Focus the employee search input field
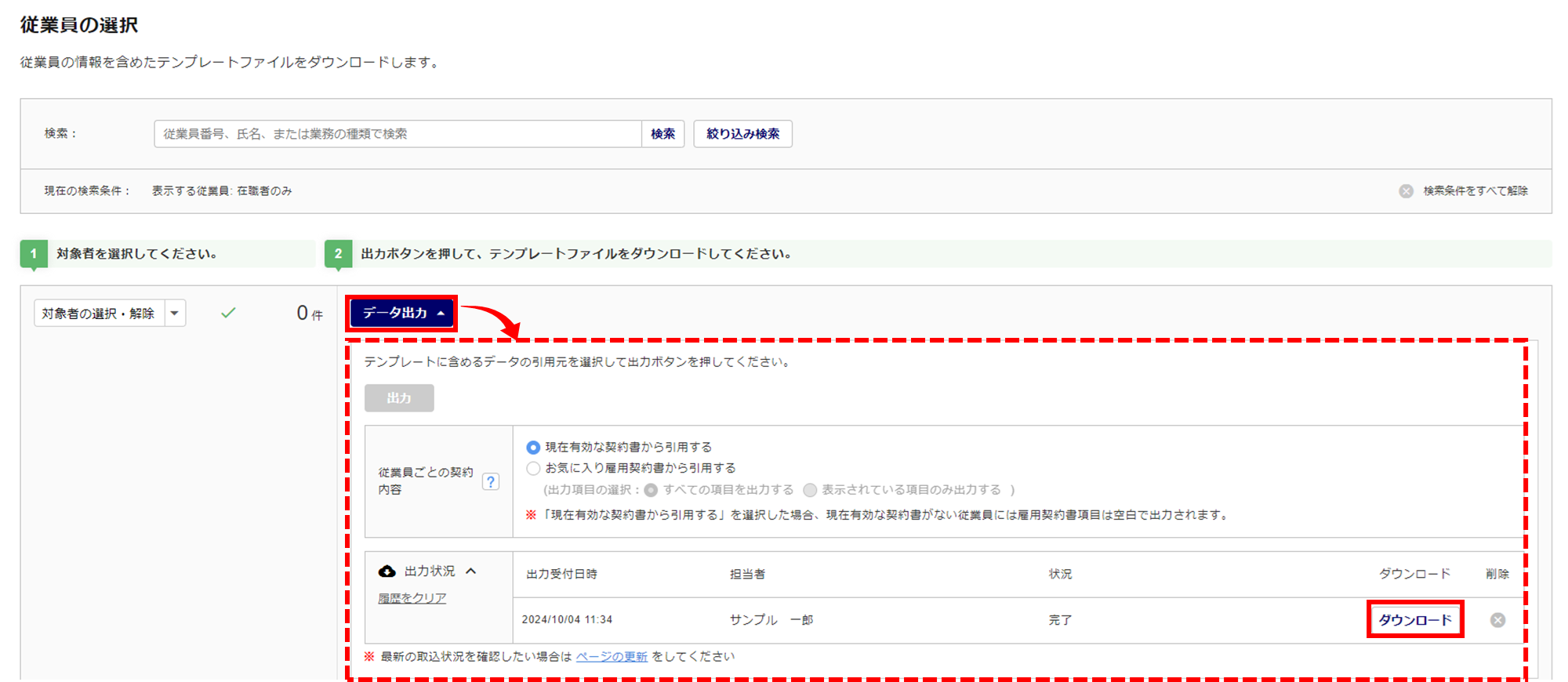 tap(397, 134)
